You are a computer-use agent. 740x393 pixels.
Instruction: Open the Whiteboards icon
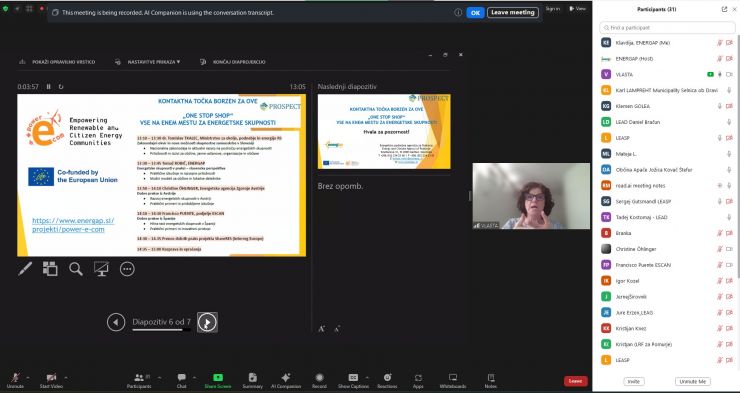[453, 377]
